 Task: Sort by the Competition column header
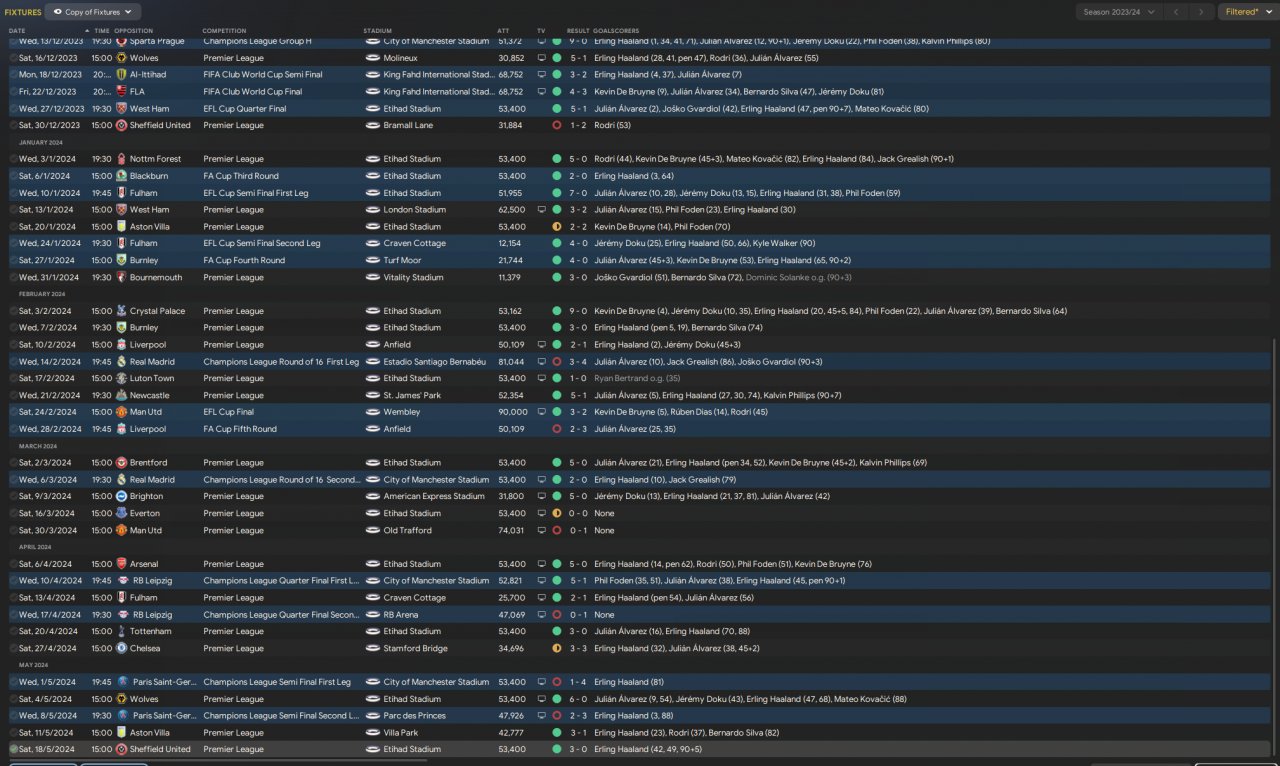(x=224, y=31)
